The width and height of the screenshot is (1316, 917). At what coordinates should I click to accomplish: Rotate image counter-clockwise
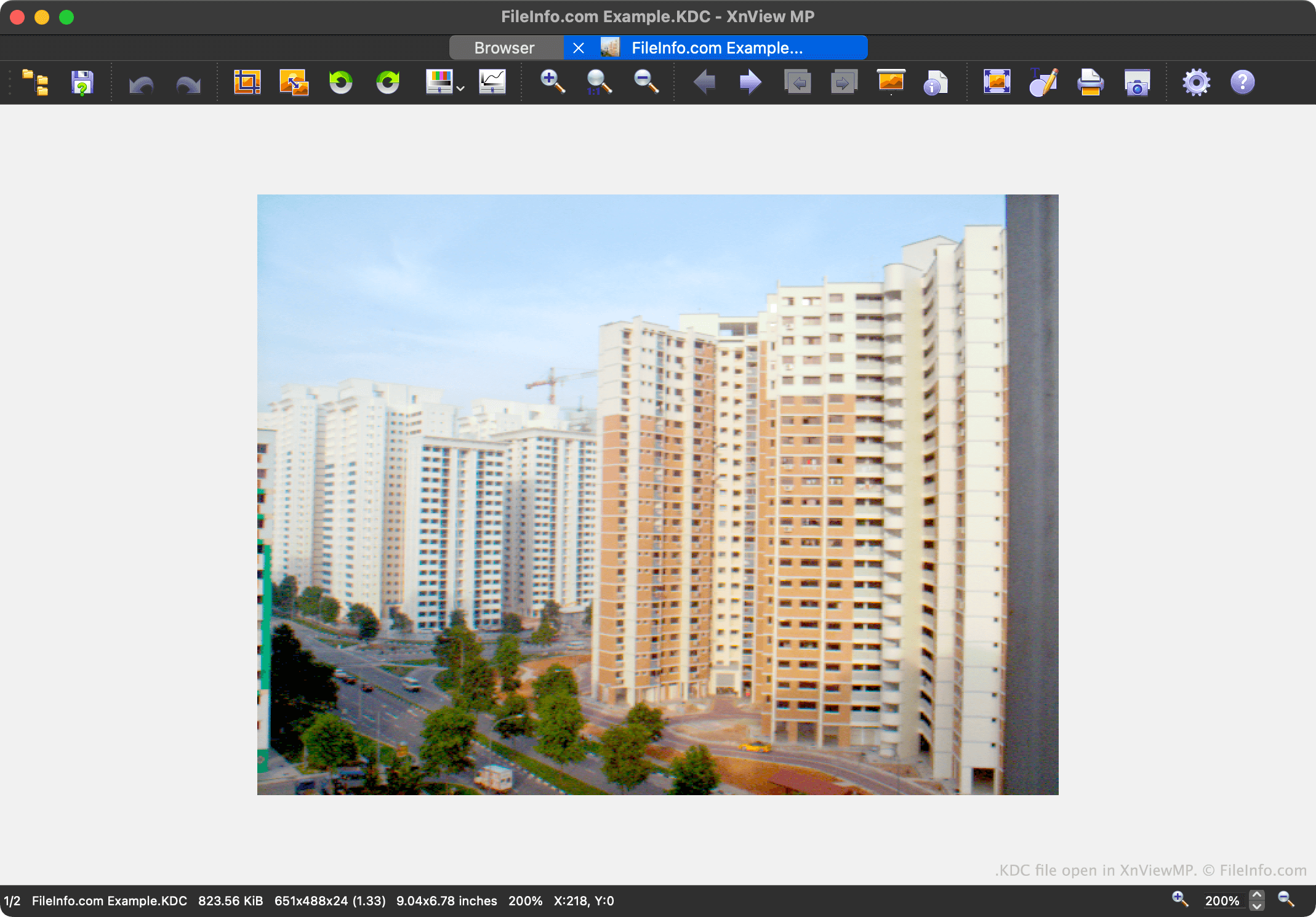click(x=340, y=82)
